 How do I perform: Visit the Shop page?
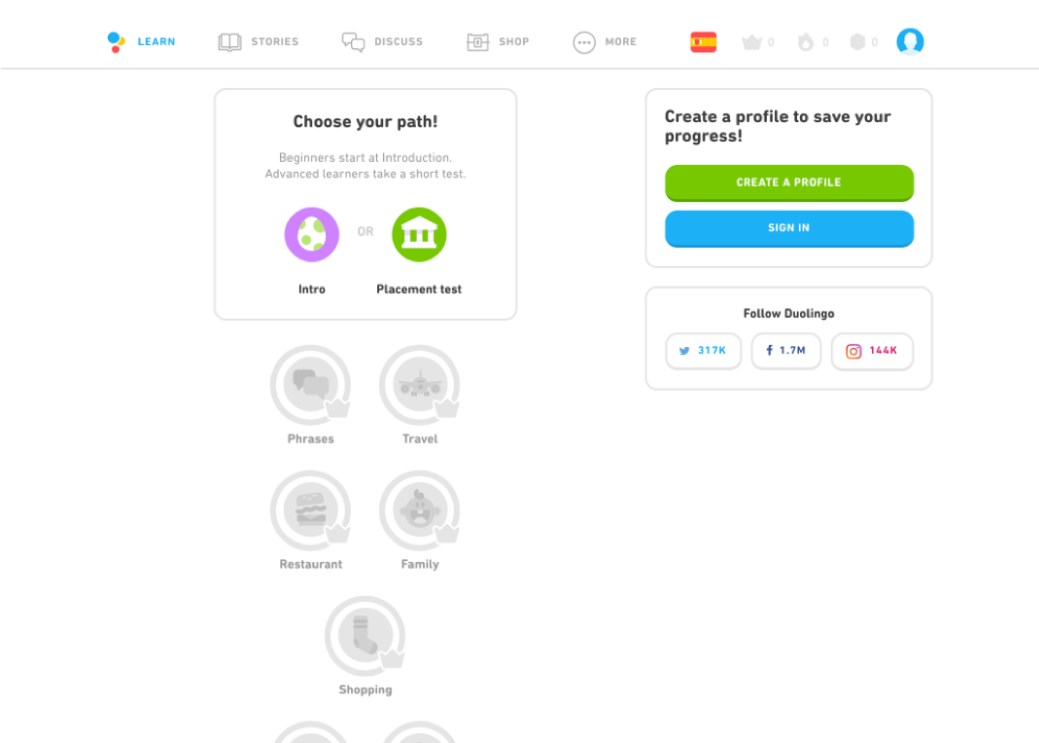point(498,42)
